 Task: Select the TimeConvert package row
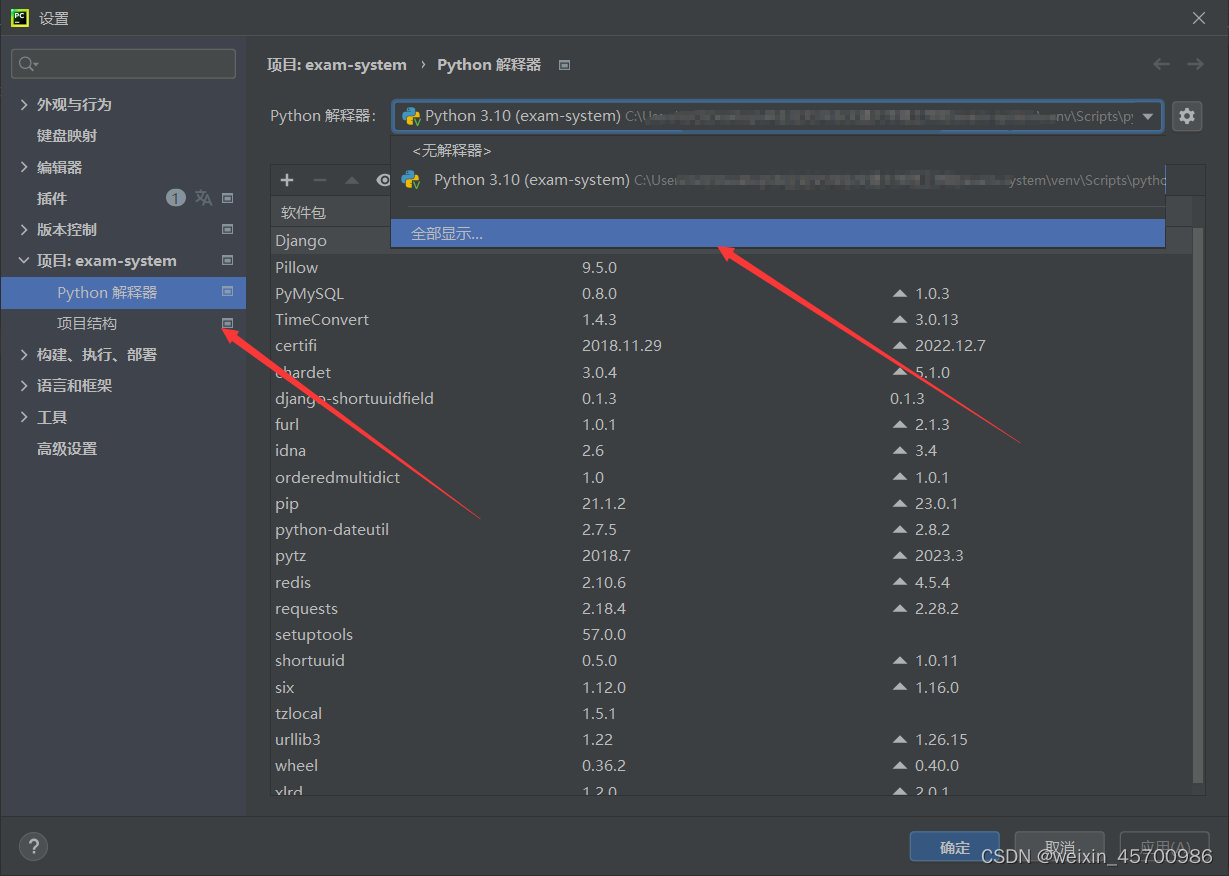click(731, 319)
